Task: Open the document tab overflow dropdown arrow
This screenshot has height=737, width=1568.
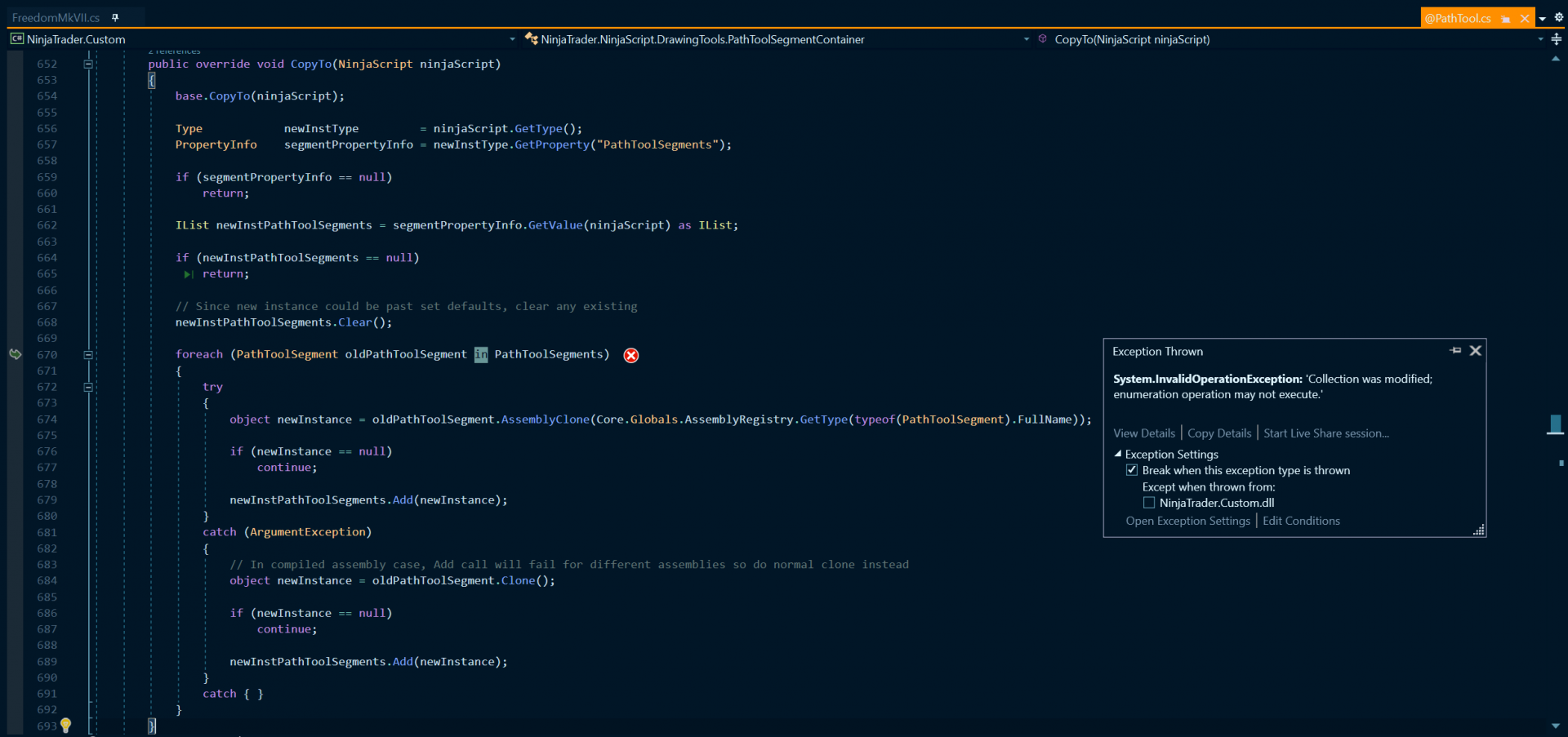Action: [1543, 18]
